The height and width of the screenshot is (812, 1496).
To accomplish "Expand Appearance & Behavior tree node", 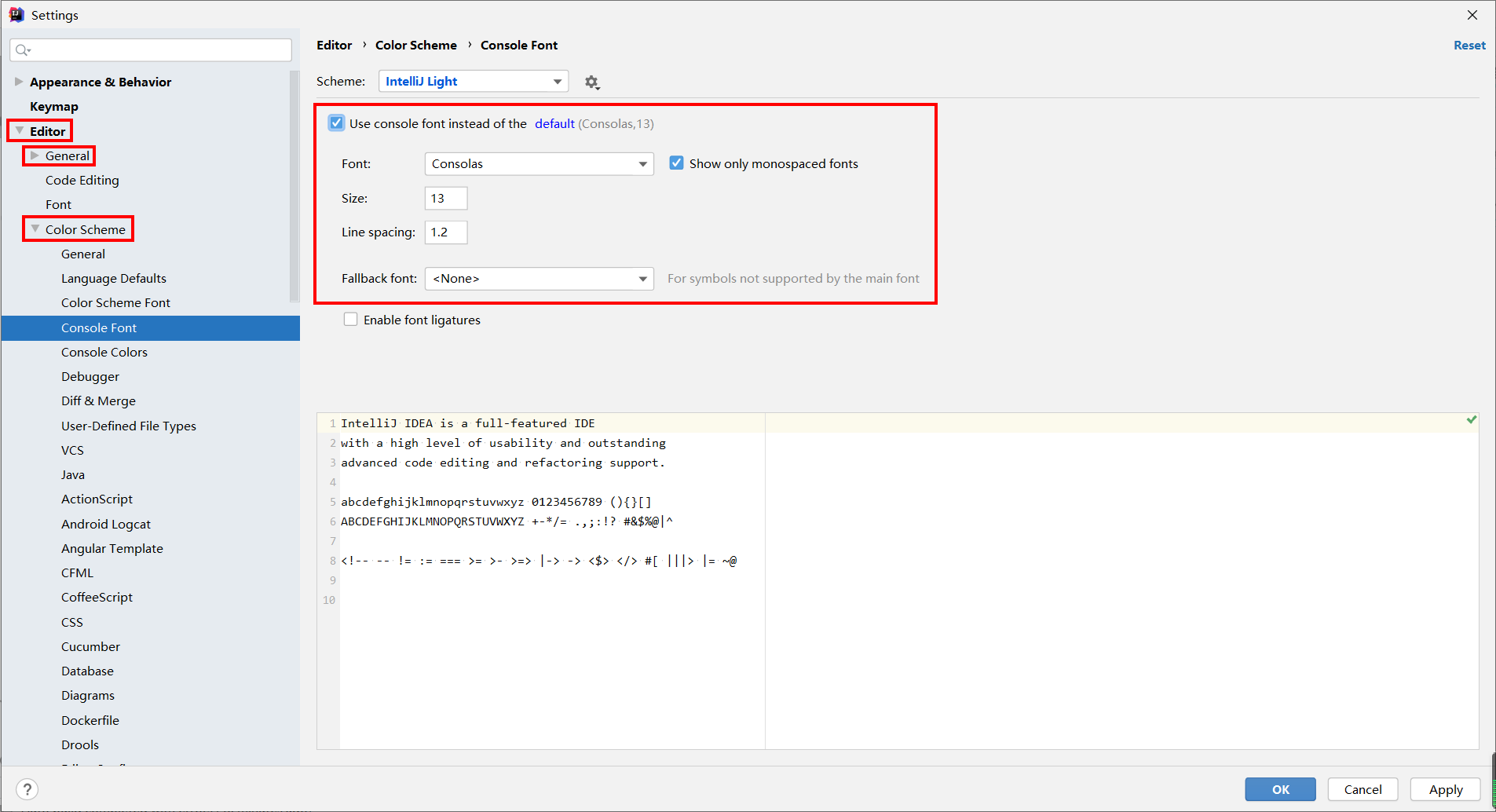I will [19, 82].
